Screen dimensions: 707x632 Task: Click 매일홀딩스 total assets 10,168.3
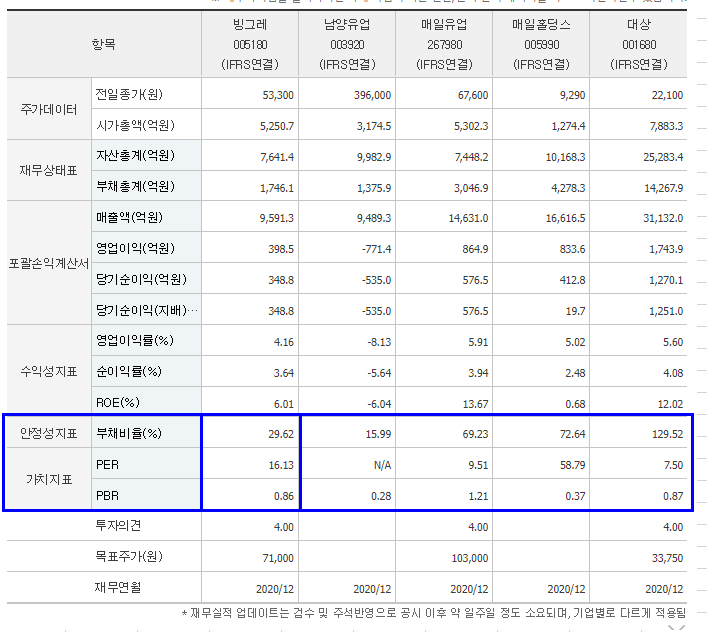coord(565,157)
